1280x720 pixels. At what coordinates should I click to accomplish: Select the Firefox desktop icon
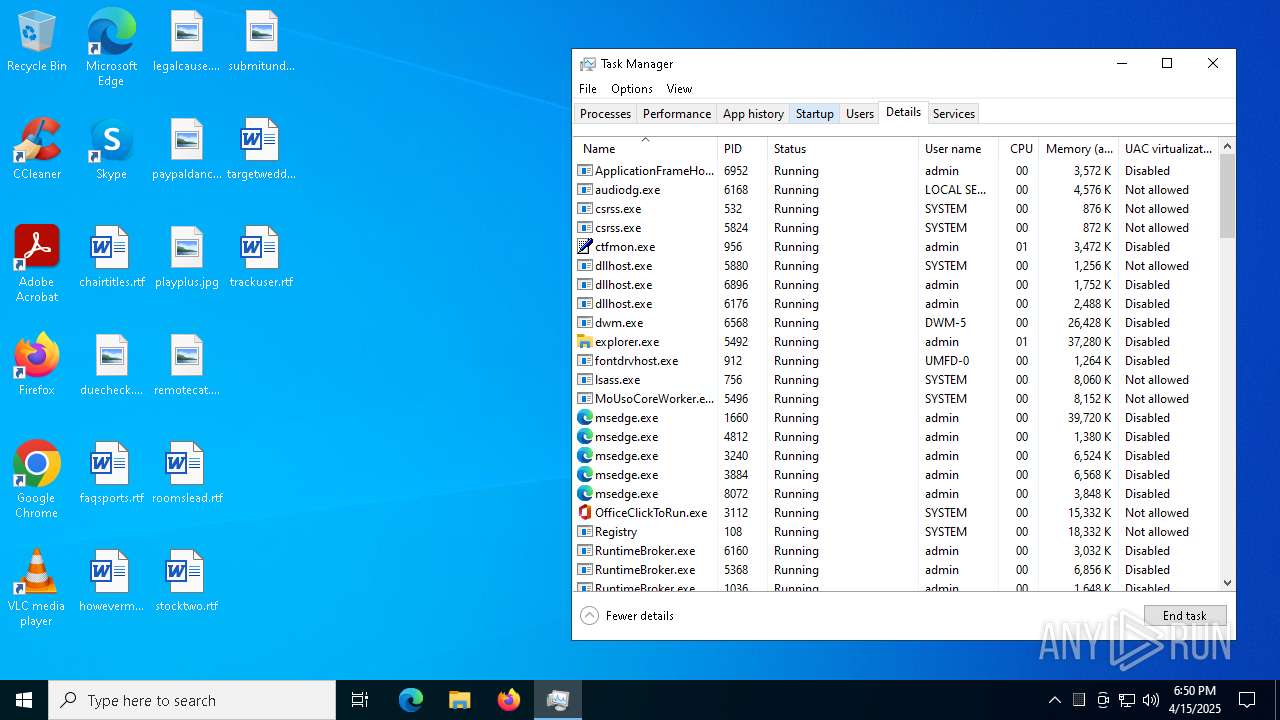(37, 365)
